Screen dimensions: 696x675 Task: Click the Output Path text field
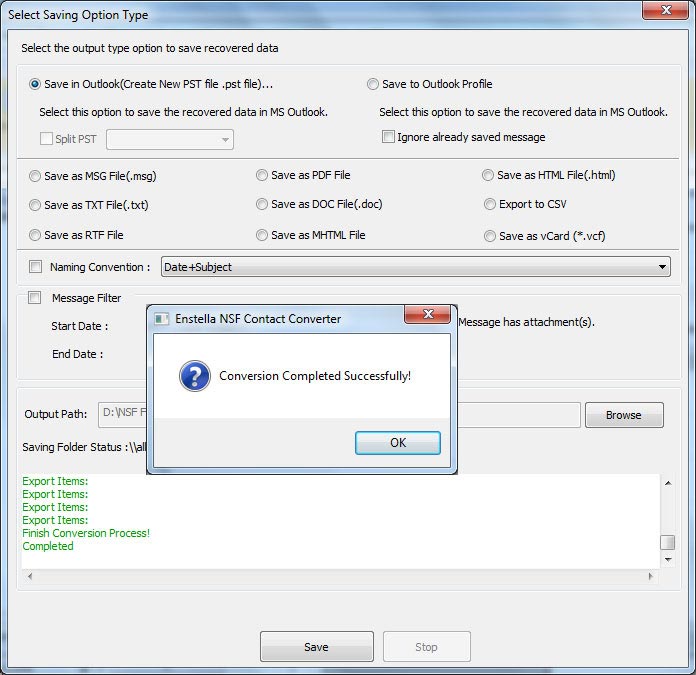[x=122, y=415]
